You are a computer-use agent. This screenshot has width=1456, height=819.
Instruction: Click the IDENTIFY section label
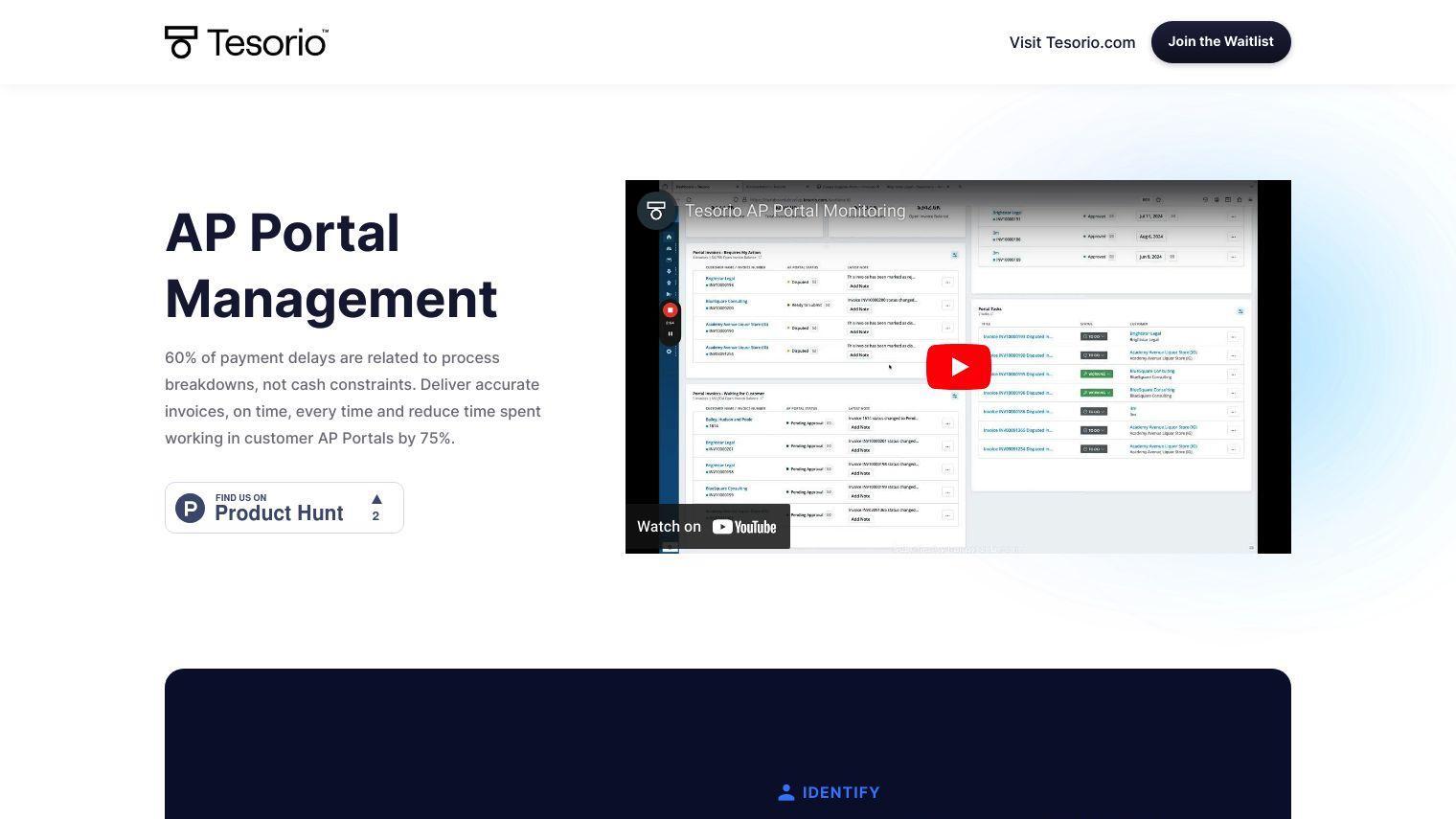pos(841,792)
